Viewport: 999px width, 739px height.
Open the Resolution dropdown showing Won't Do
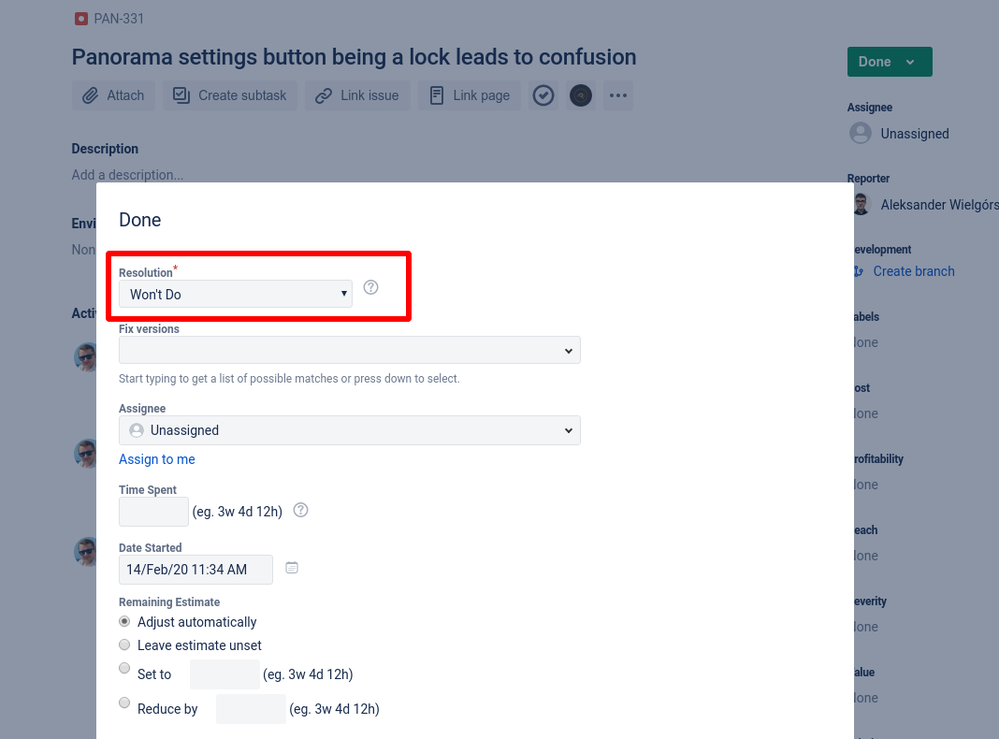click(236, 294)
